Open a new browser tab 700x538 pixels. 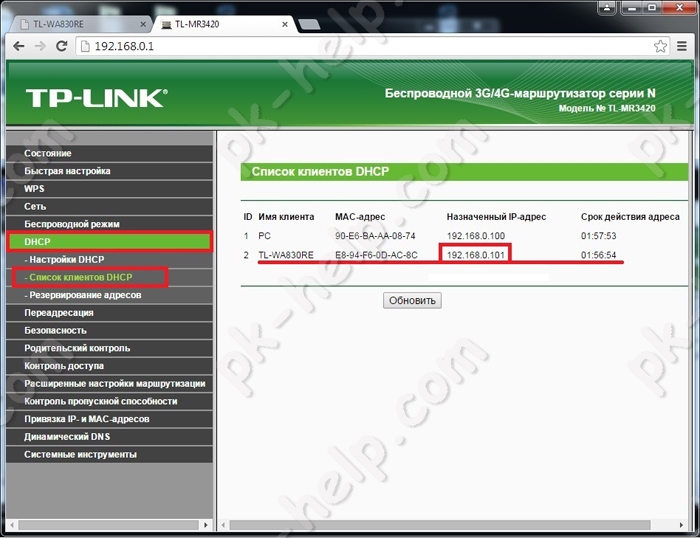(x=309, y=25)
